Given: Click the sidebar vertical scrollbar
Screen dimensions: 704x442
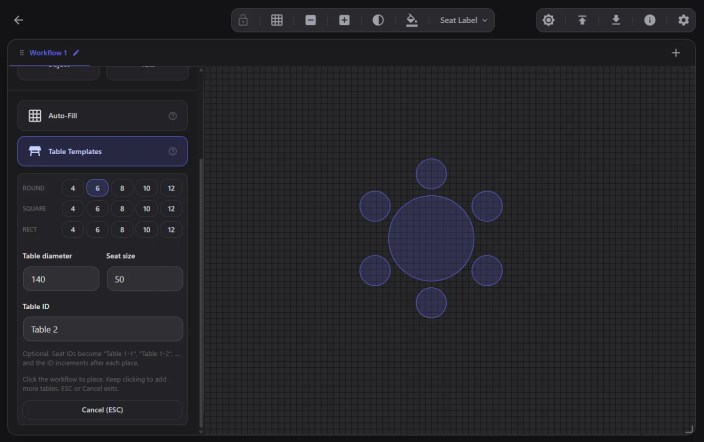Looking at the screenshot, I should (x=201, y=292).
